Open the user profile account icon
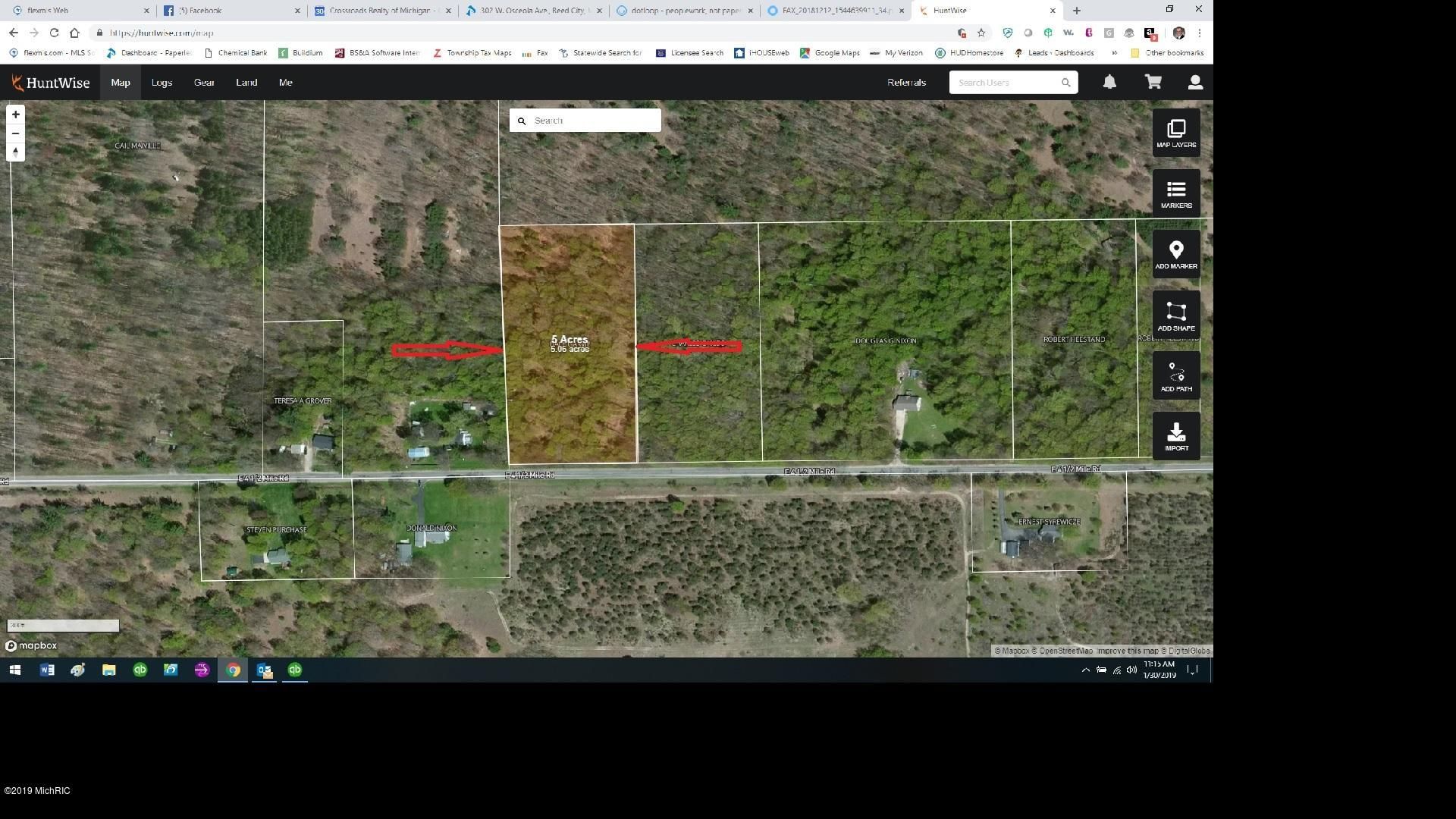Viewport: 1456px width, 819px height. click(x=1195, y=82)
